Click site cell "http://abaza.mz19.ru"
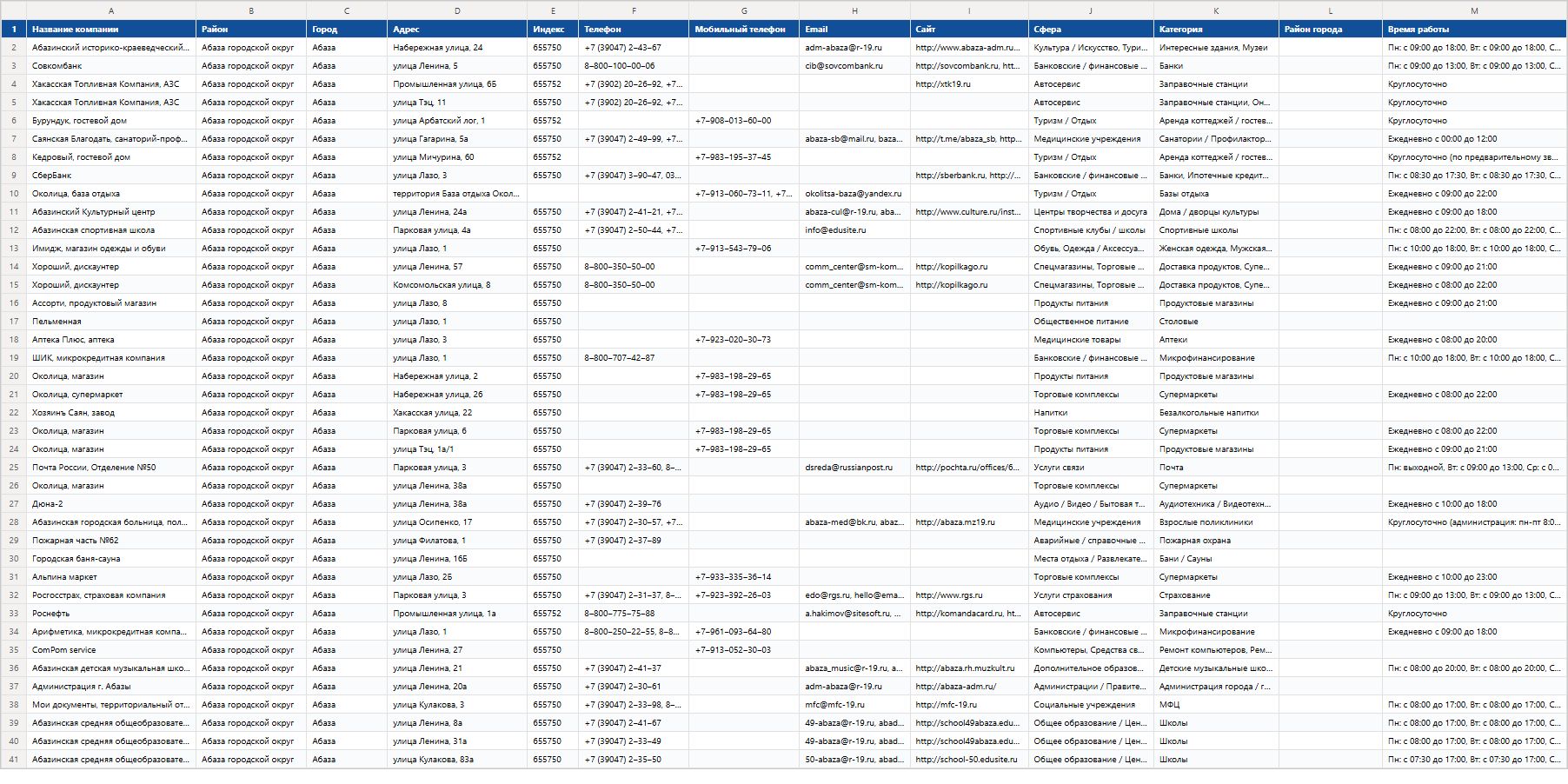 click(969, 522)
